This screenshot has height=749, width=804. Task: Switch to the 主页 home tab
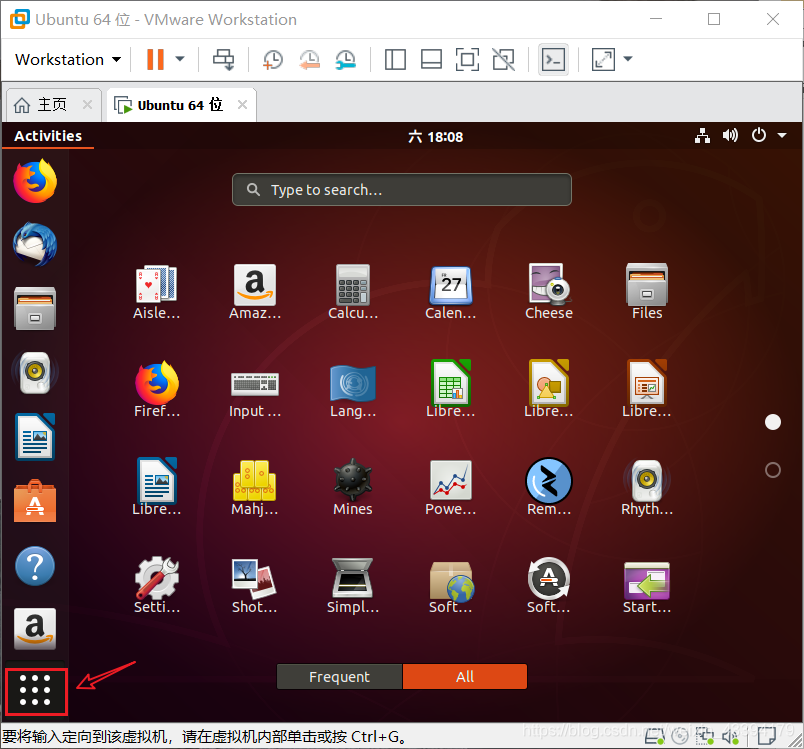click(43, 105)
